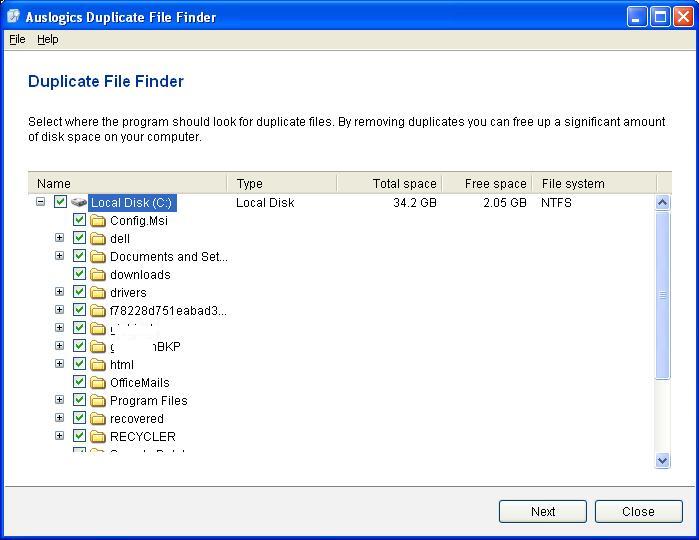Open the Help menu
The image size is (699, 540).
(x=48, y=39)
